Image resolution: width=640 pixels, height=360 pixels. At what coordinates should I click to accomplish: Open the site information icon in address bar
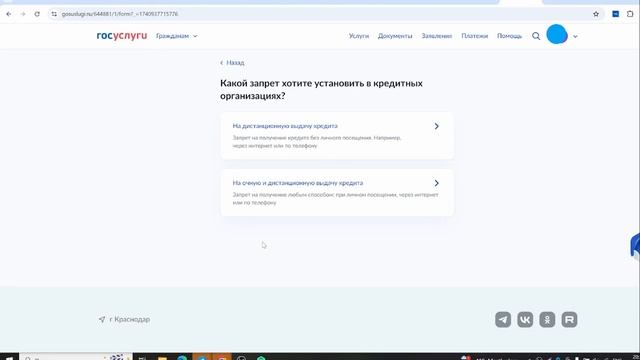pos(54,14)
